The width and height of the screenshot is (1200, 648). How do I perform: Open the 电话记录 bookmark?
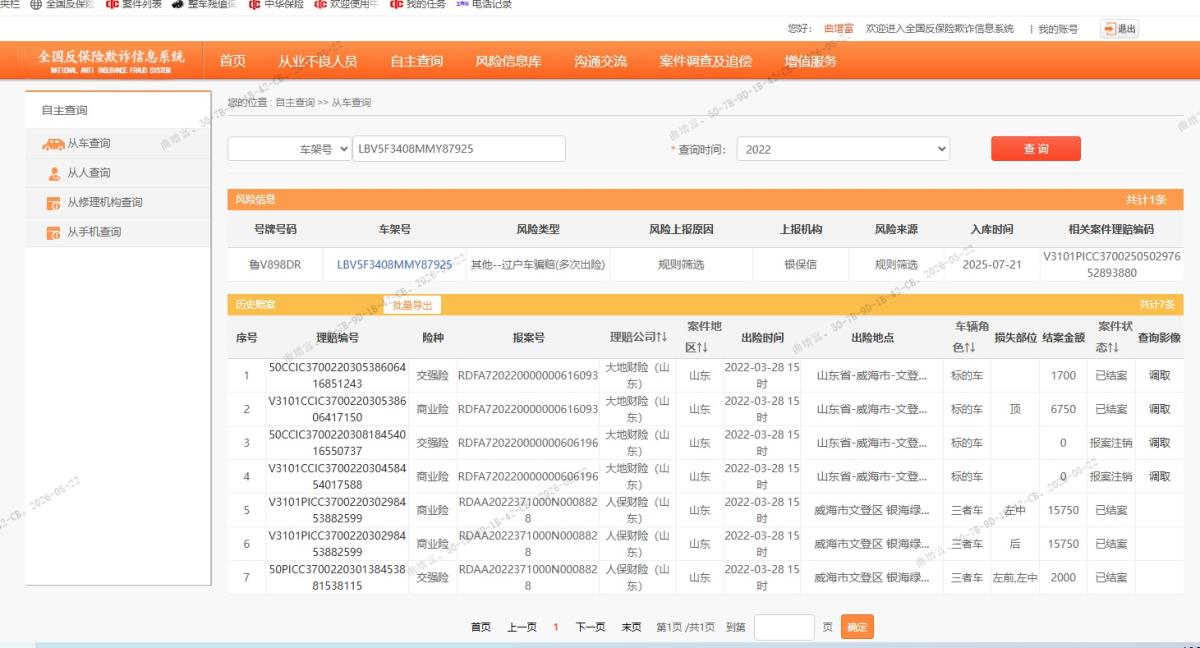pyautogui.click(x=484, y=4)
